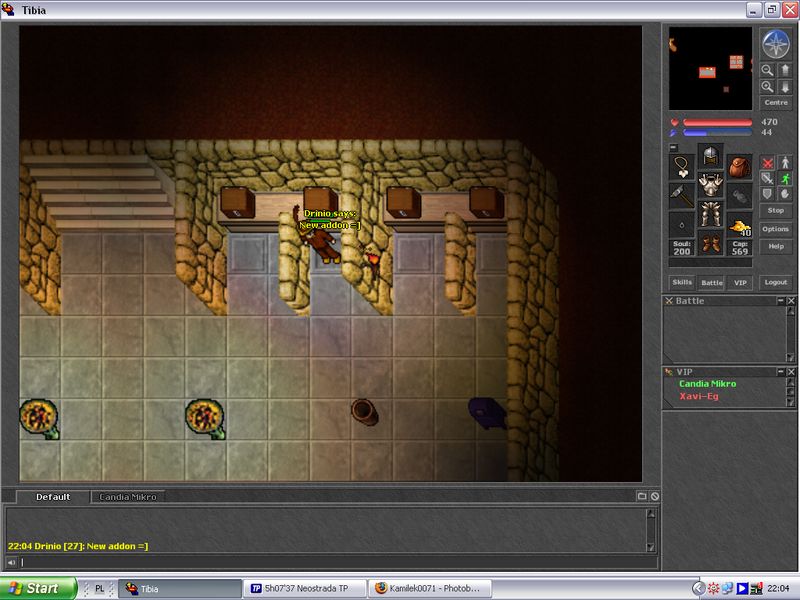Viewport: 800px width, 600px height.
Task: Click the Cap 569 indicator
Action: click(740, 248)
